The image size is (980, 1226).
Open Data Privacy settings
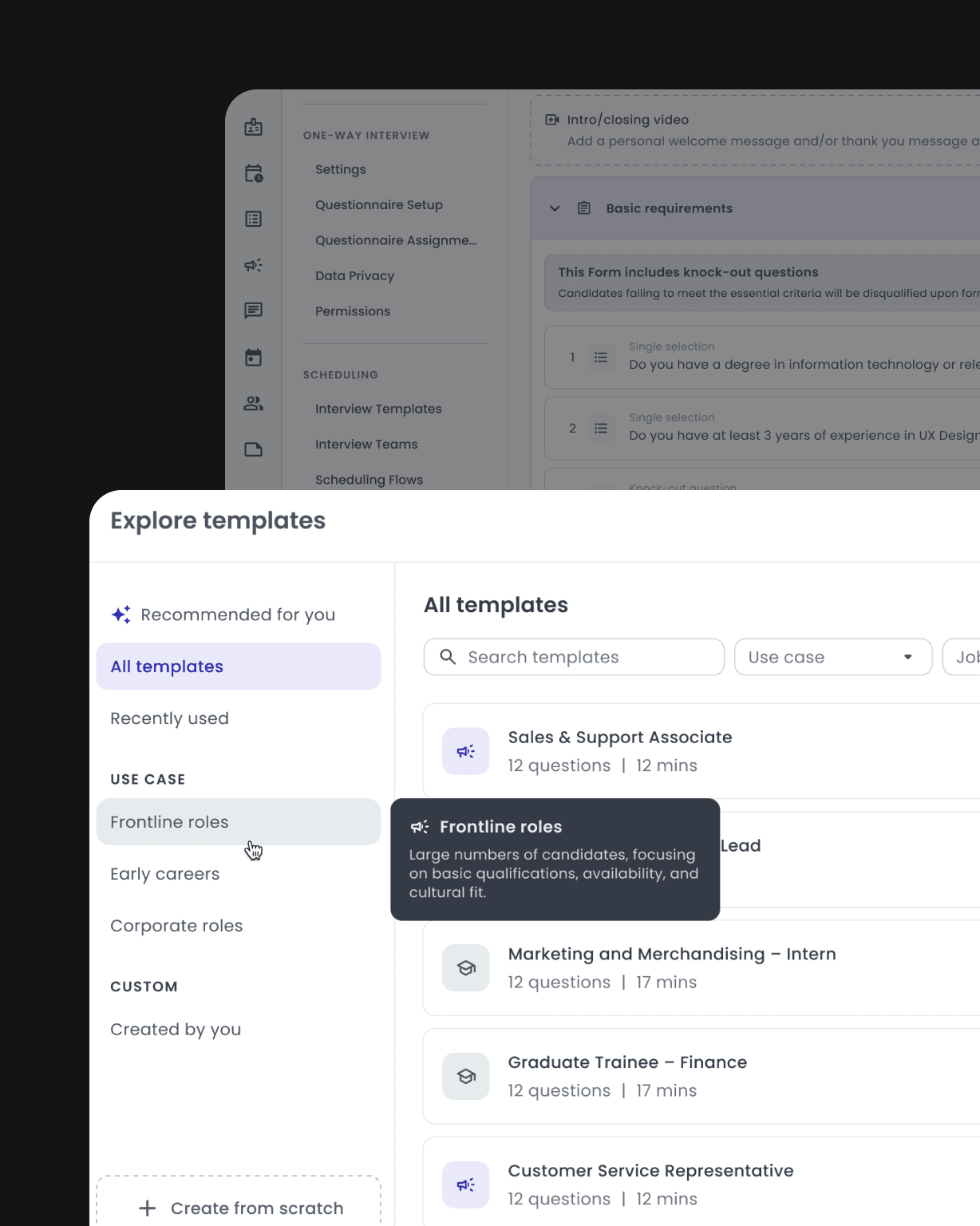(355, 275)
